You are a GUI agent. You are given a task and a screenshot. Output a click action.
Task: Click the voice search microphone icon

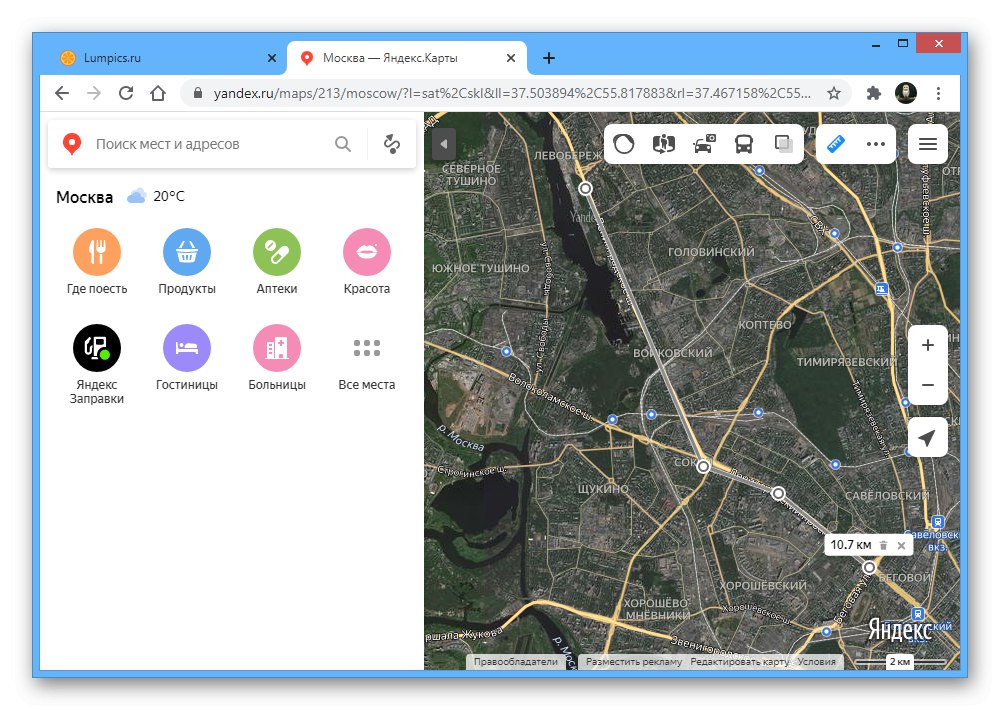click(x=392, y=143)
